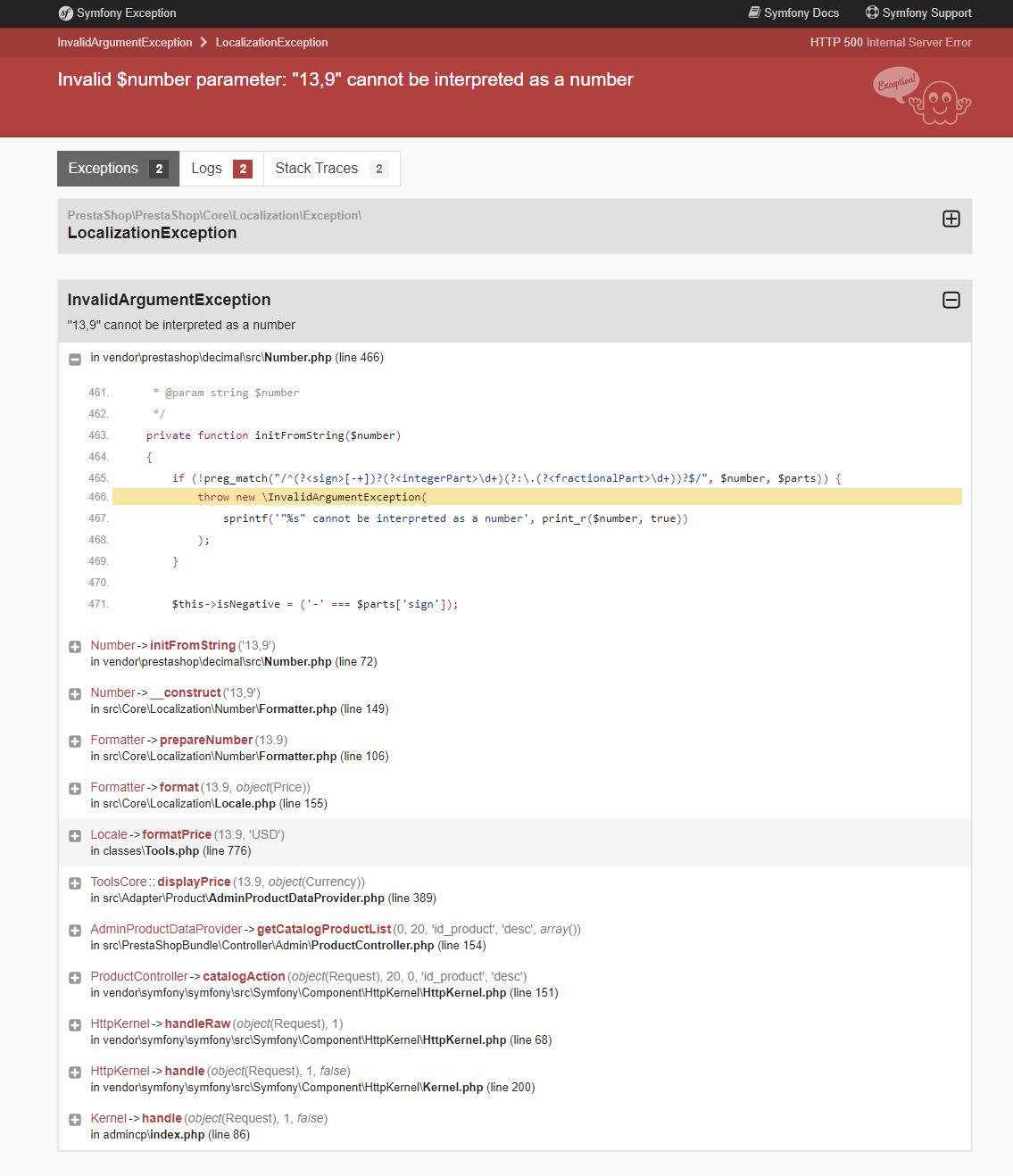Click the preg_match code line 465
Image resolution: width=1013 pixels, height=1176 pixels.
tap(506, 478)
